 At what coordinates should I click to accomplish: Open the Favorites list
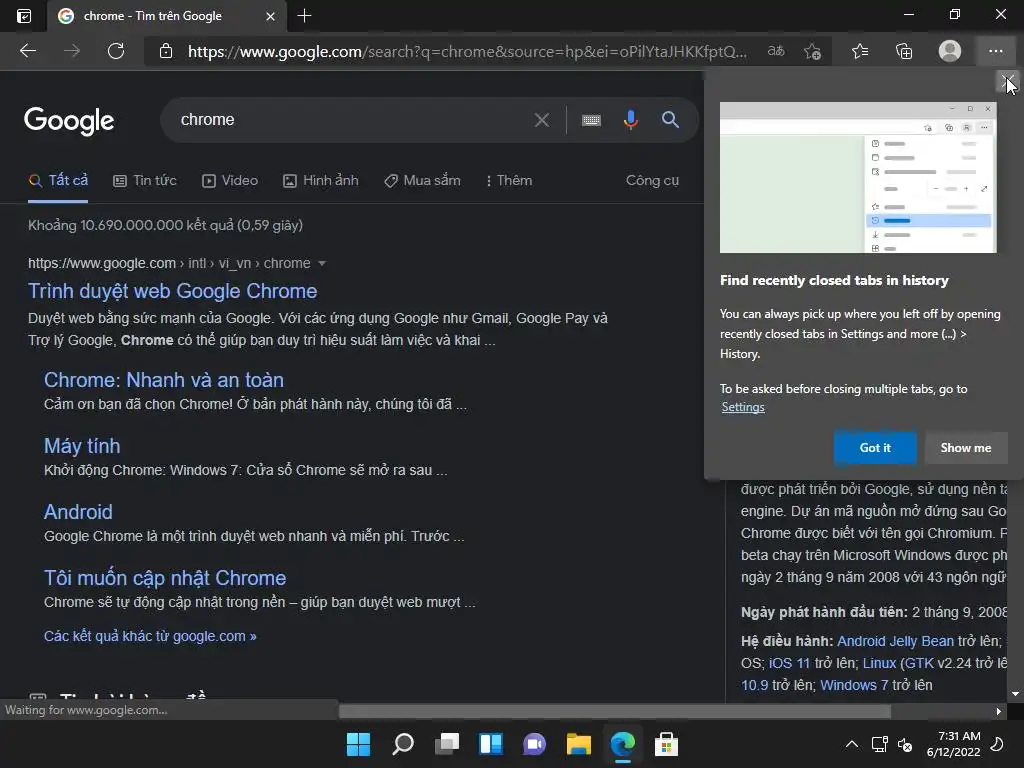(x=859, y=51)
